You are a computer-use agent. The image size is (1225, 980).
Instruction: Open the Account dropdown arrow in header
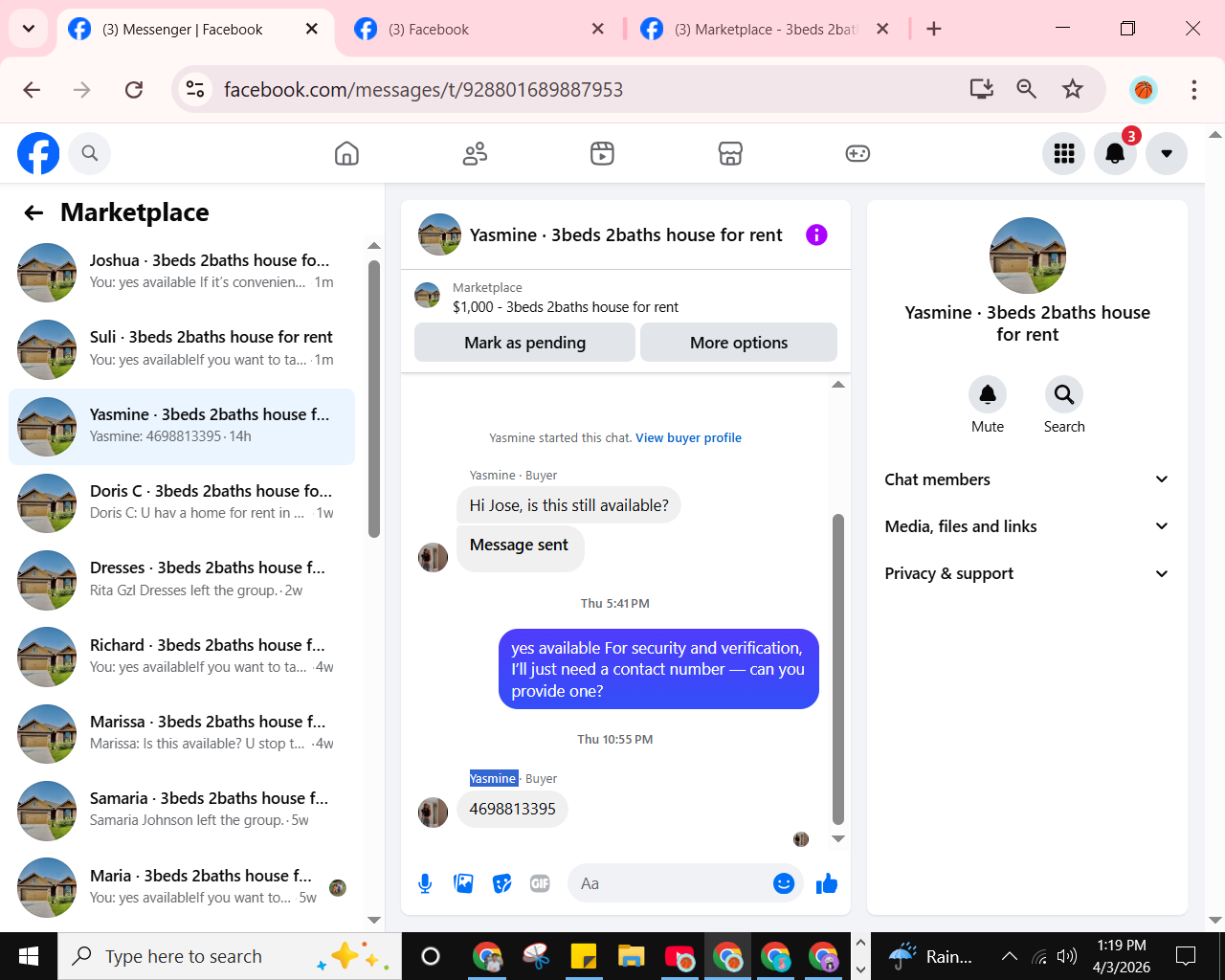point(1167,153)
